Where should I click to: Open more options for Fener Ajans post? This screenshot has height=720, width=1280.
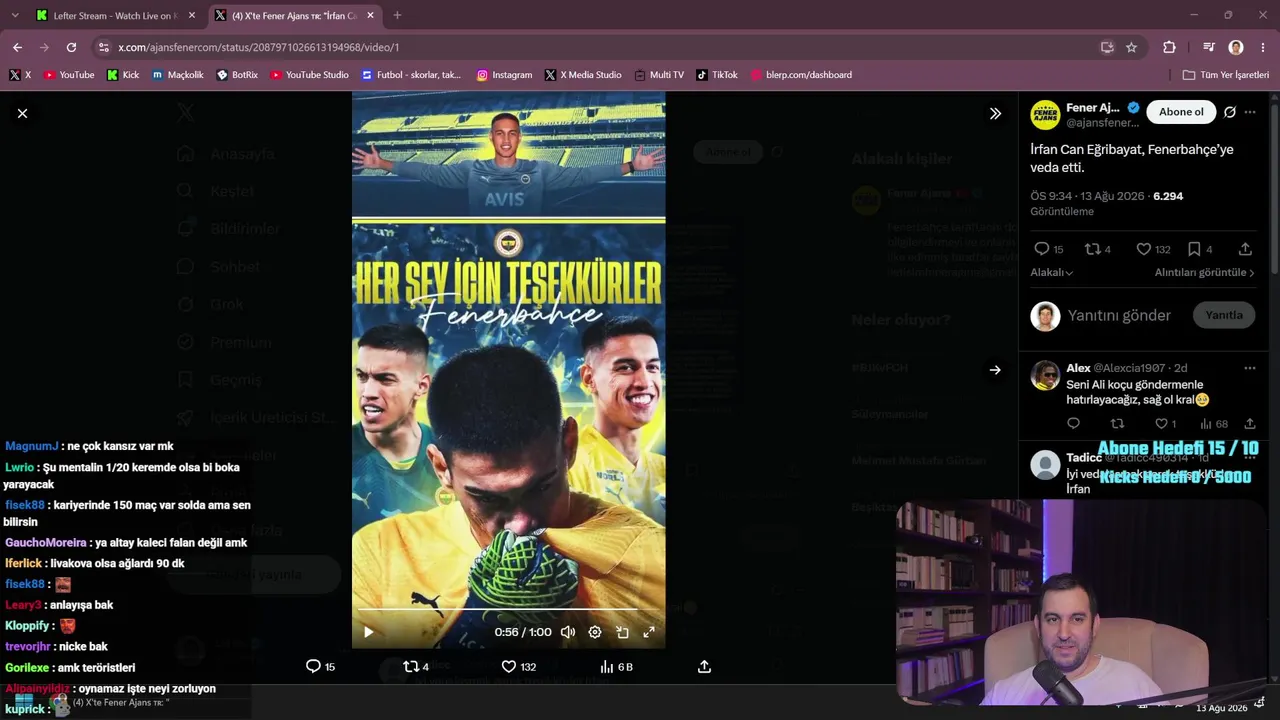click(x=1250, y=112)
